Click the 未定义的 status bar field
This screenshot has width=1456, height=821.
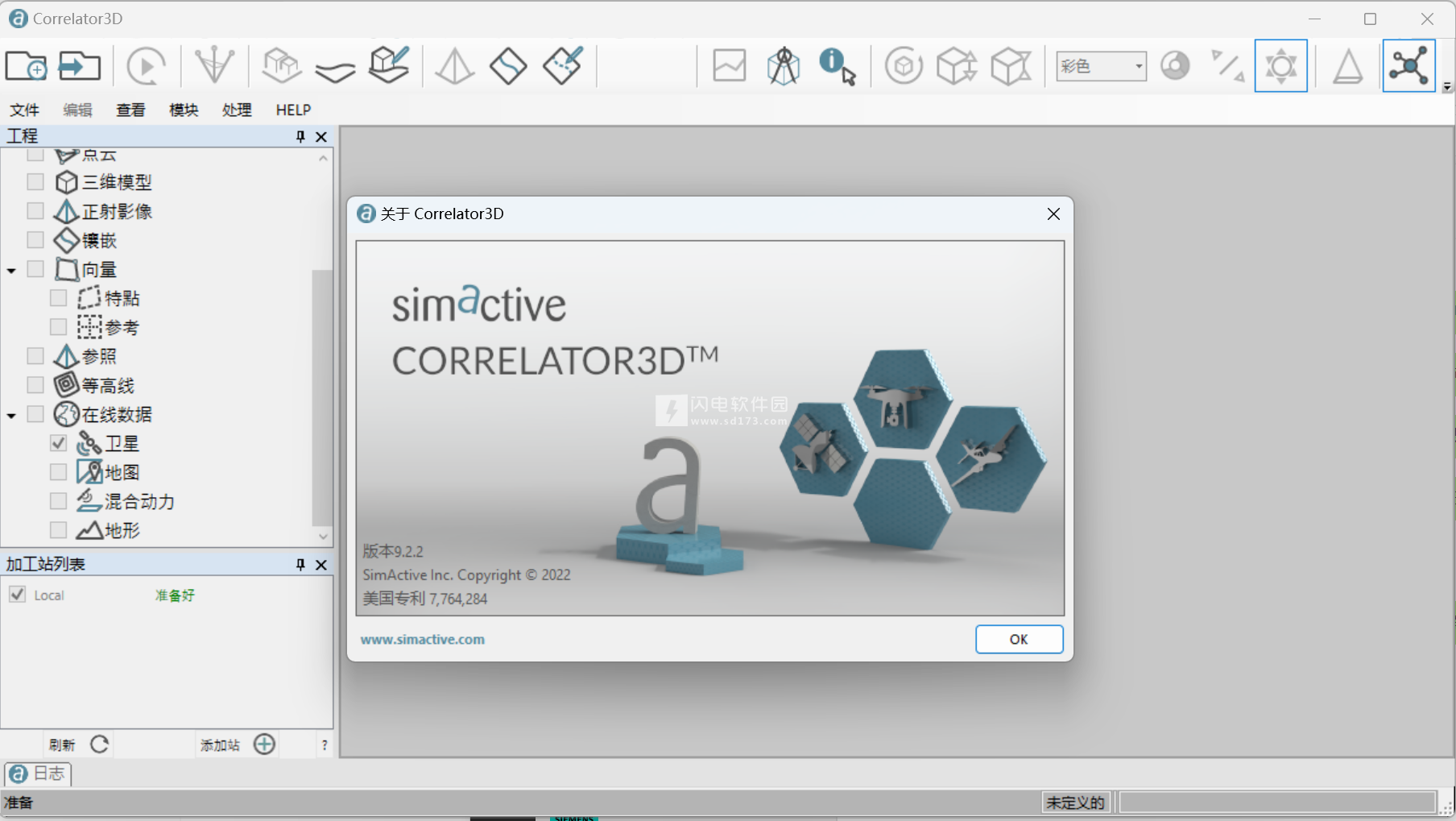(x=1076, y=802)
